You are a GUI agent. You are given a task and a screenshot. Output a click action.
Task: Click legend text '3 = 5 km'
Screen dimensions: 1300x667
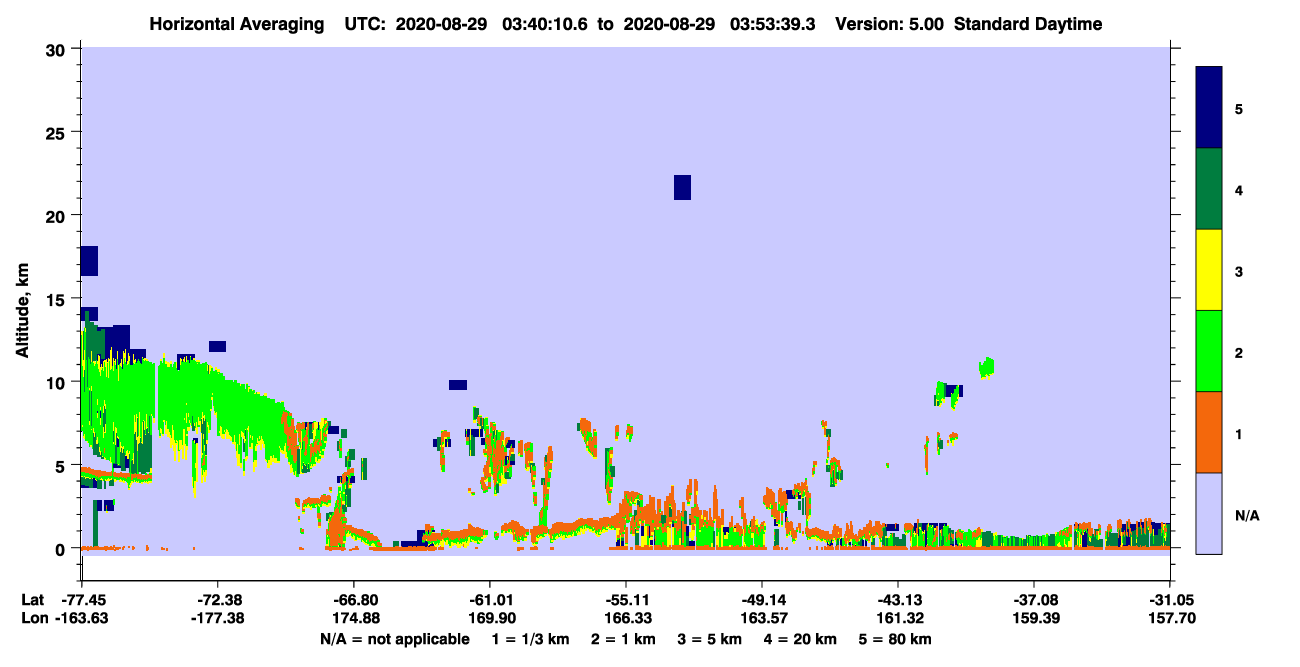tap(711, 639)
